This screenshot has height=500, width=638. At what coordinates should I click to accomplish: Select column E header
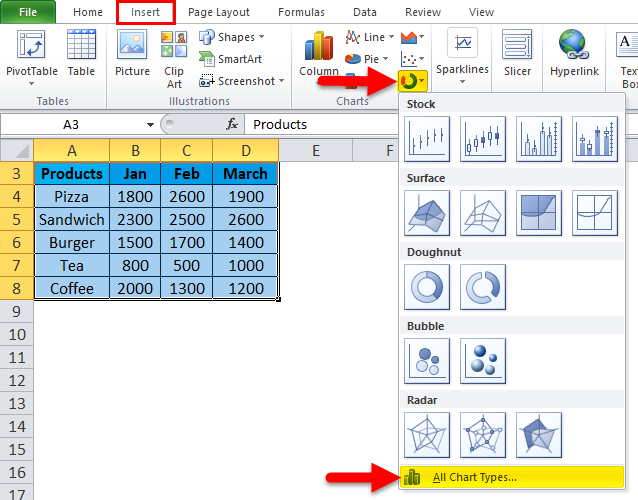316,151
